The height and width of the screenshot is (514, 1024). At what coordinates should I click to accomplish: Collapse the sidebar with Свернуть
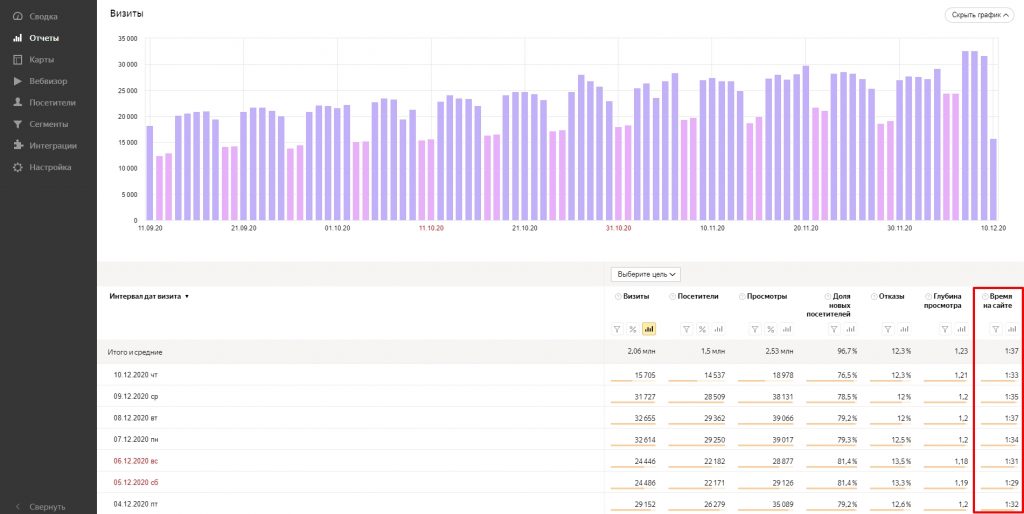[47, 506]
